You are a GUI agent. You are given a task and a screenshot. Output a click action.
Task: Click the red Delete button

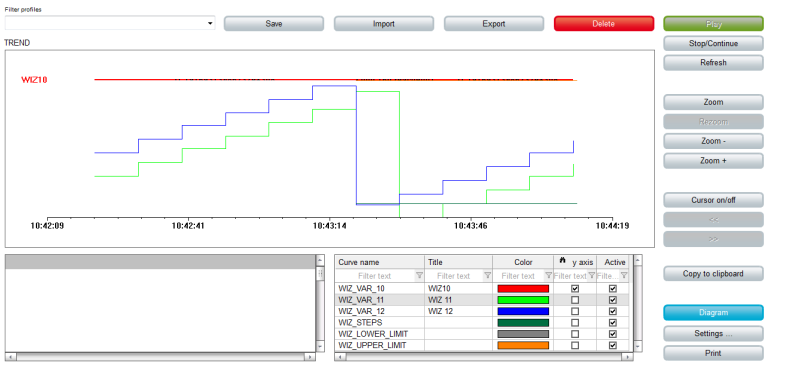(604, 23)
